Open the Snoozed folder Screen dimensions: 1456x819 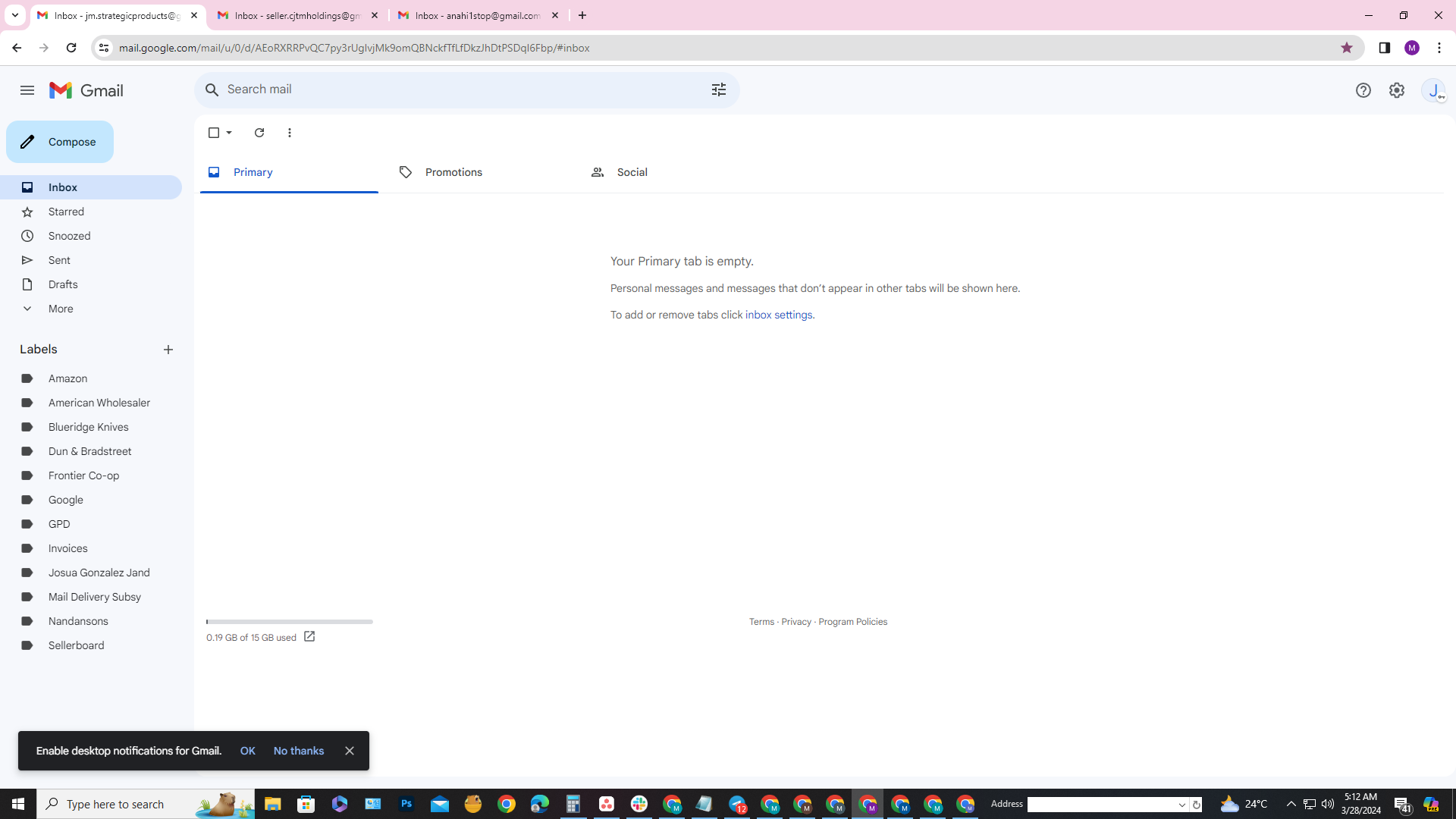tap(91, 236)
